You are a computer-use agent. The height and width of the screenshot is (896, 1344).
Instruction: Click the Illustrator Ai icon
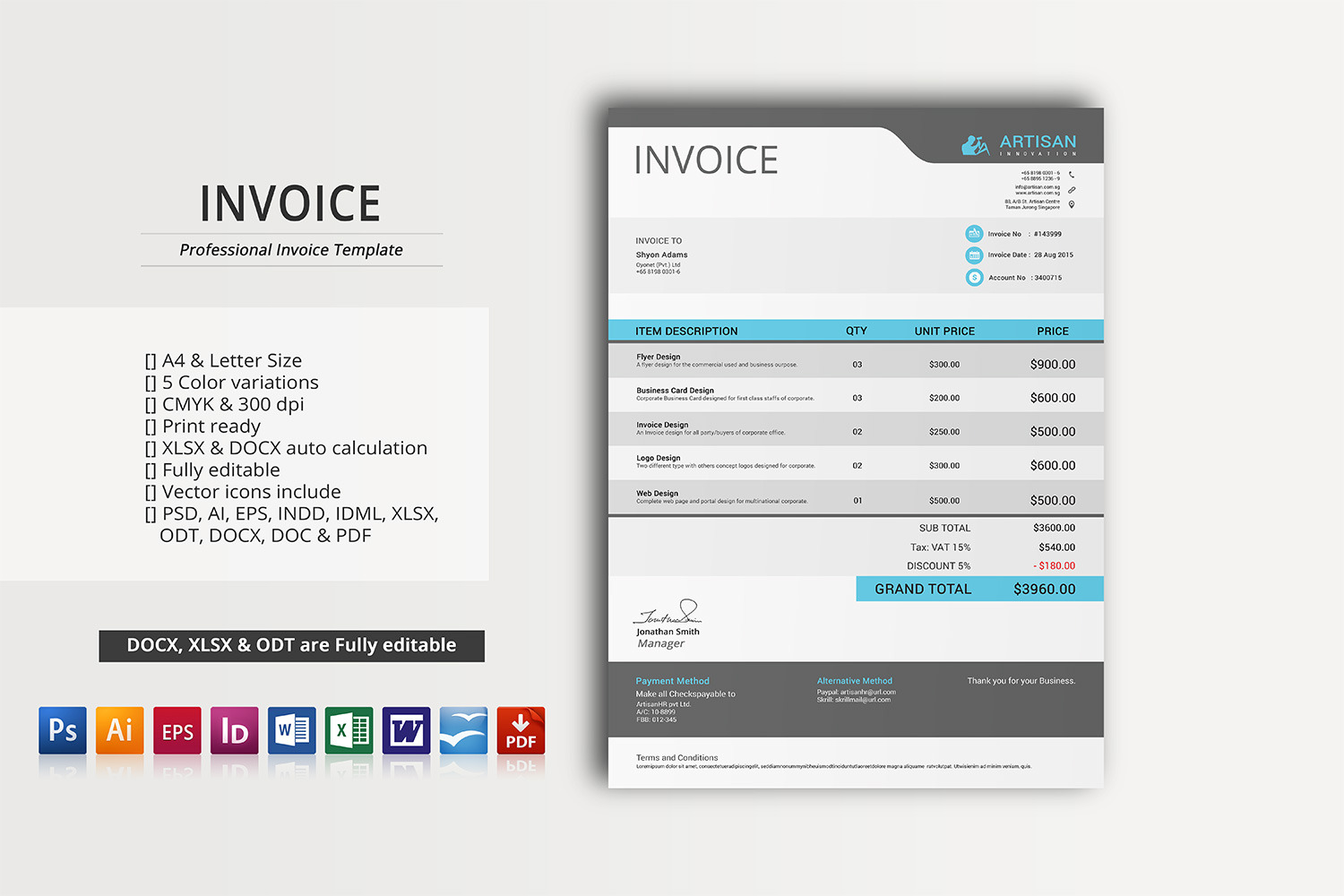(120, 730)
